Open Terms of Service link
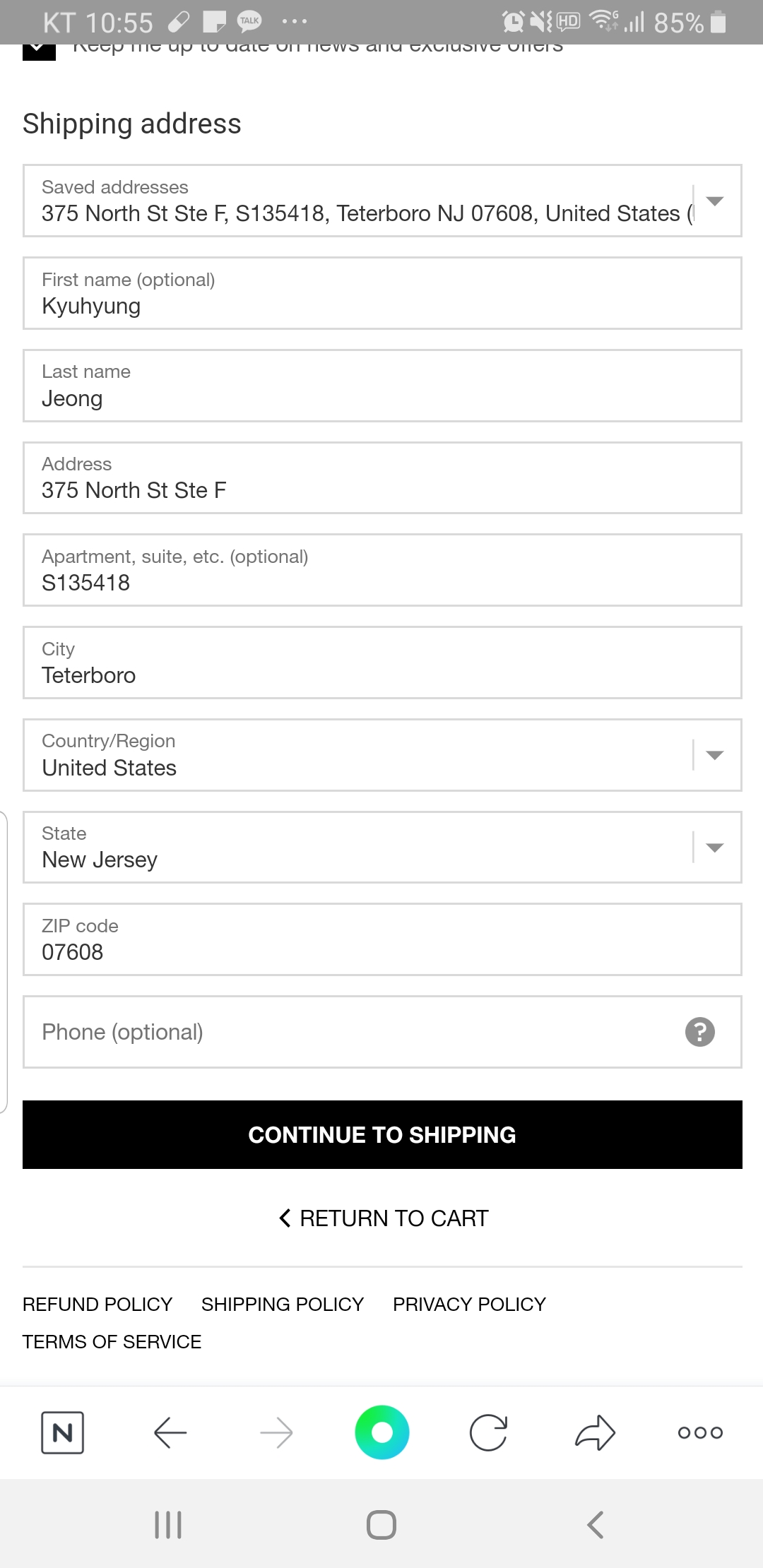 coord(112,1341)
